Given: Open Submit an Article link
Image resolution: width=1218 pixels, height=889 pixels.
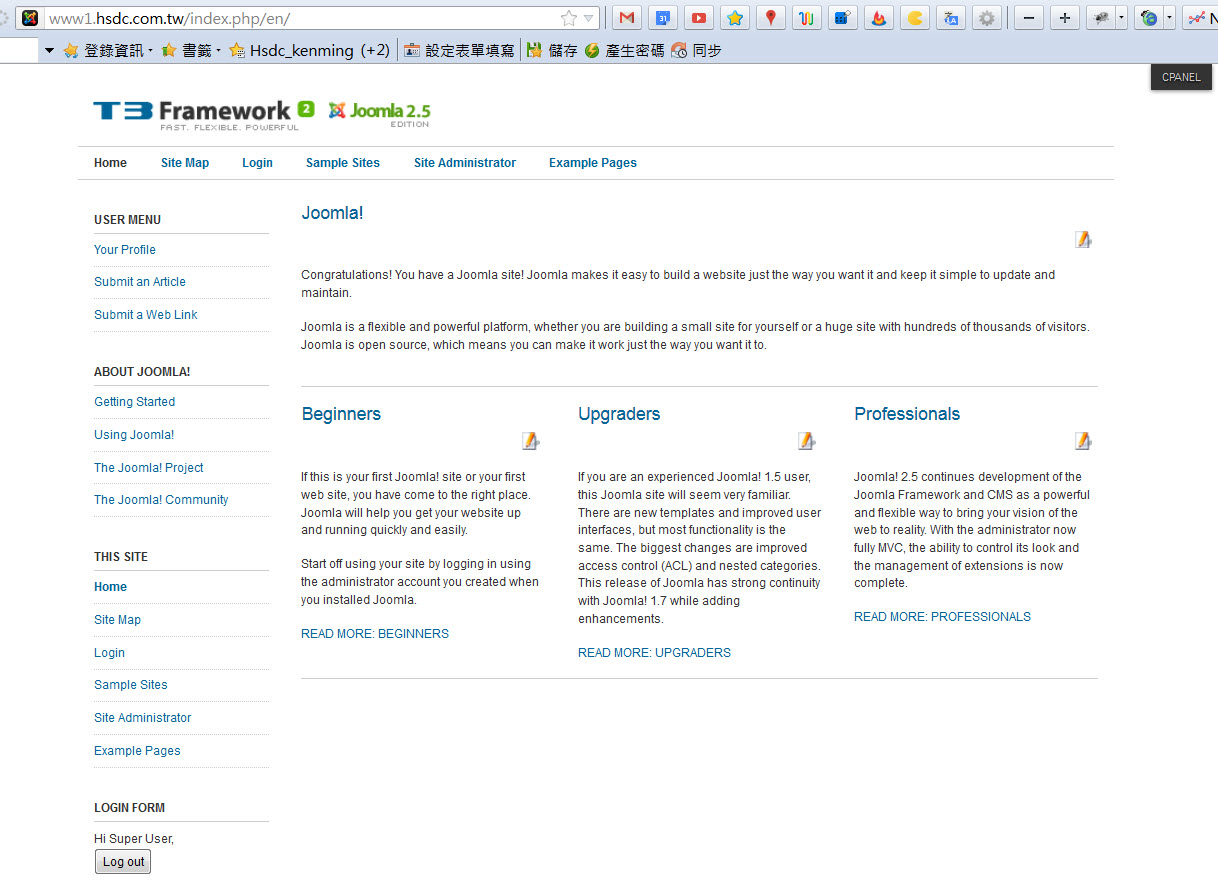Looking at the screenshot, I should [x=140, y=282].
